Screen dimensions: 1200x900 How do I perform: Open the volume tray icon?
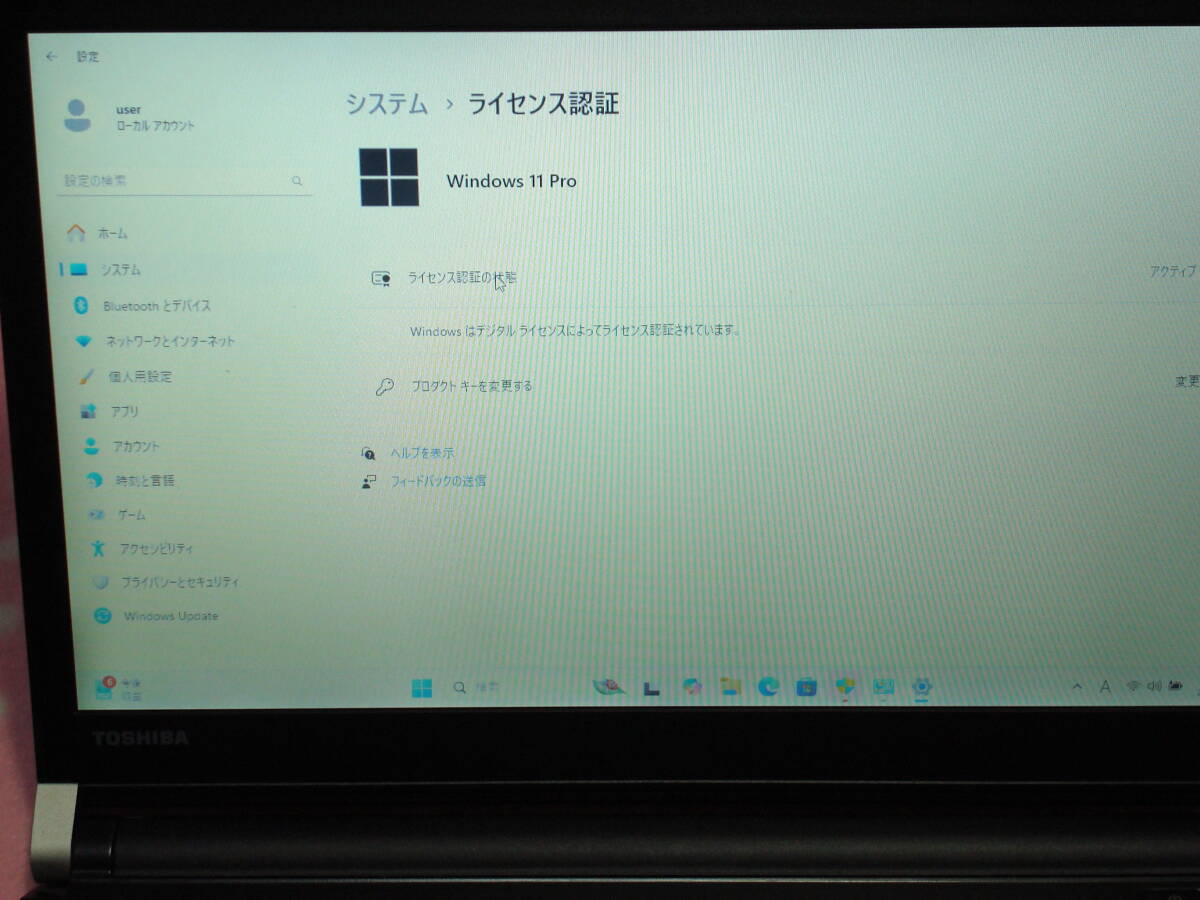pyautogui.click(x=1155, y=686)
